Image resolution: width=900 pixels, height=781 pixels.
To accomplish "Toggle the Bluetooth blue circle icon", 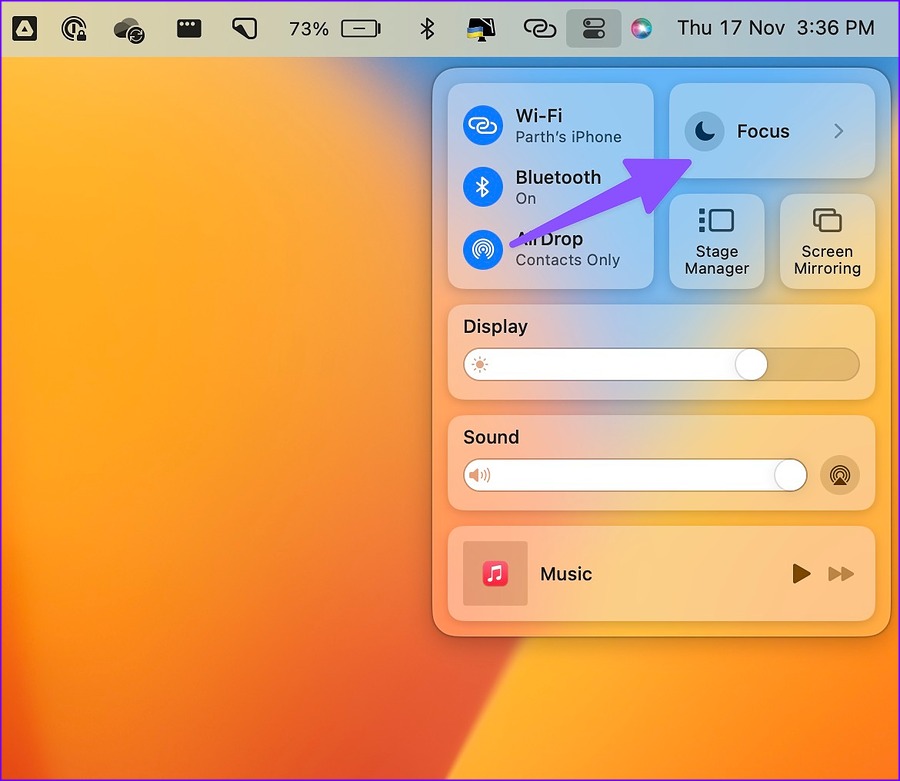I will [483, 187].
